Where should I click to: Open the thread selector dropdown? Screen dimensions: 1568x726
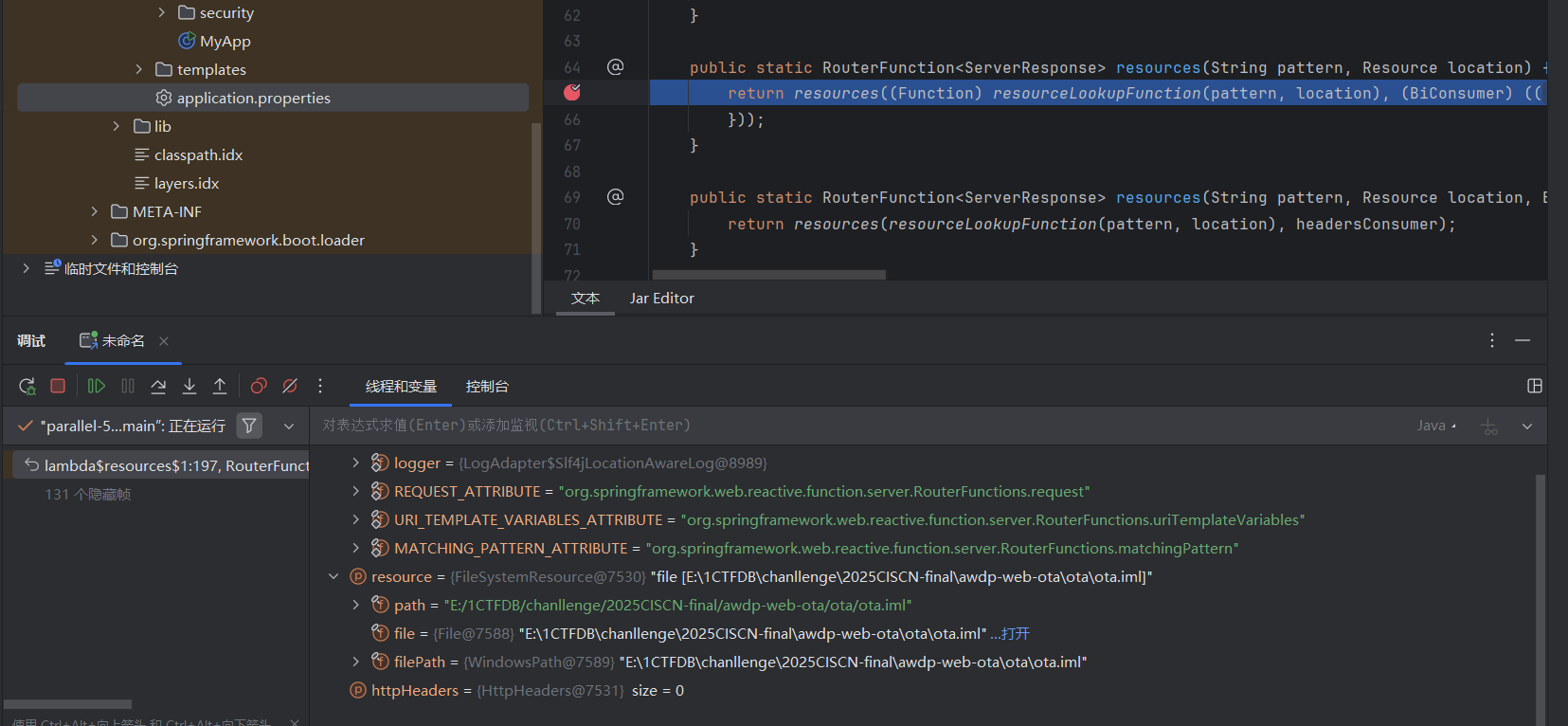tap(289, 427)
